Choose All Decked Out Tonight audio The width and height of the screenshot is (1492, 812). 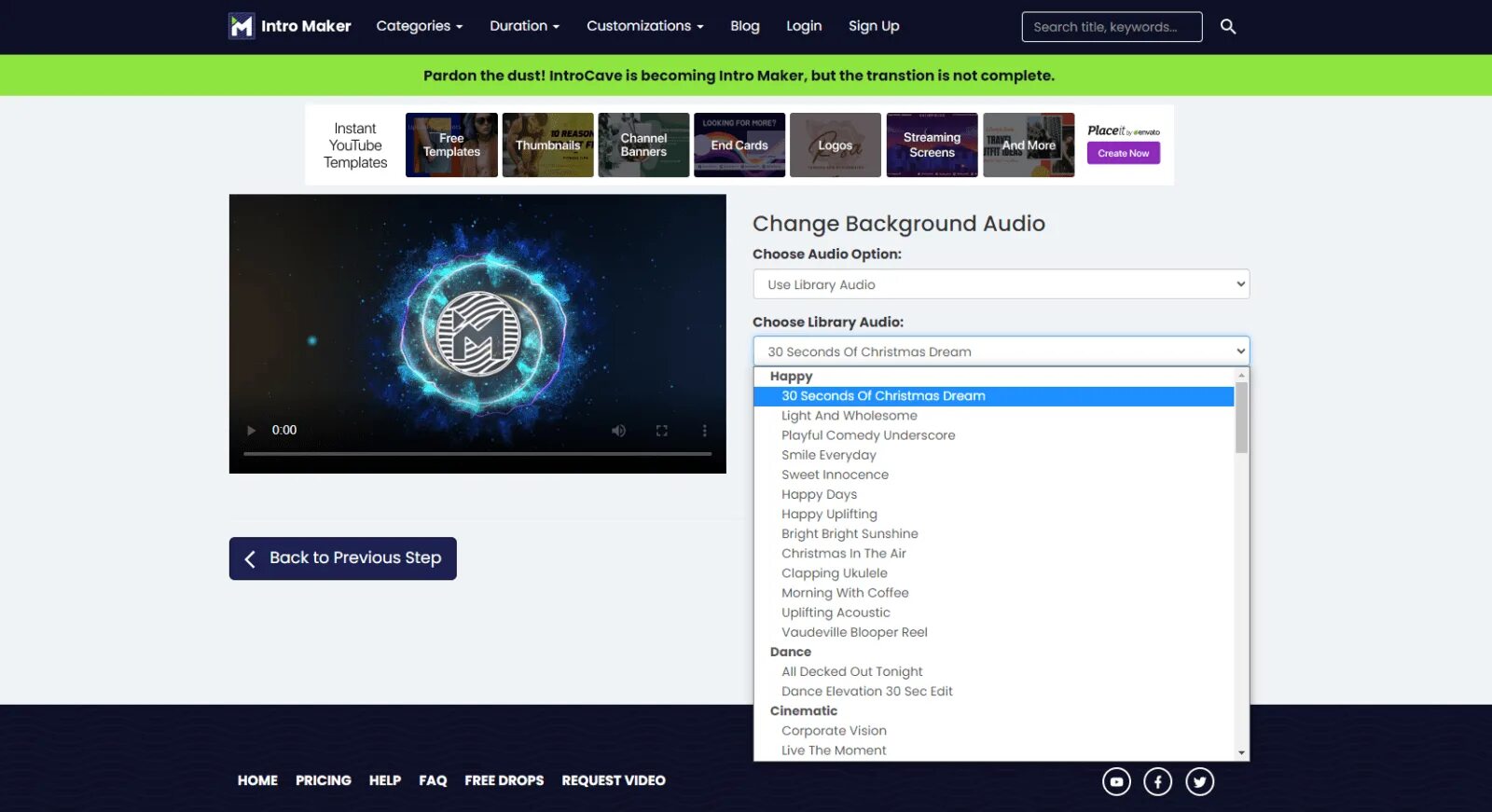tap(994, 671)
